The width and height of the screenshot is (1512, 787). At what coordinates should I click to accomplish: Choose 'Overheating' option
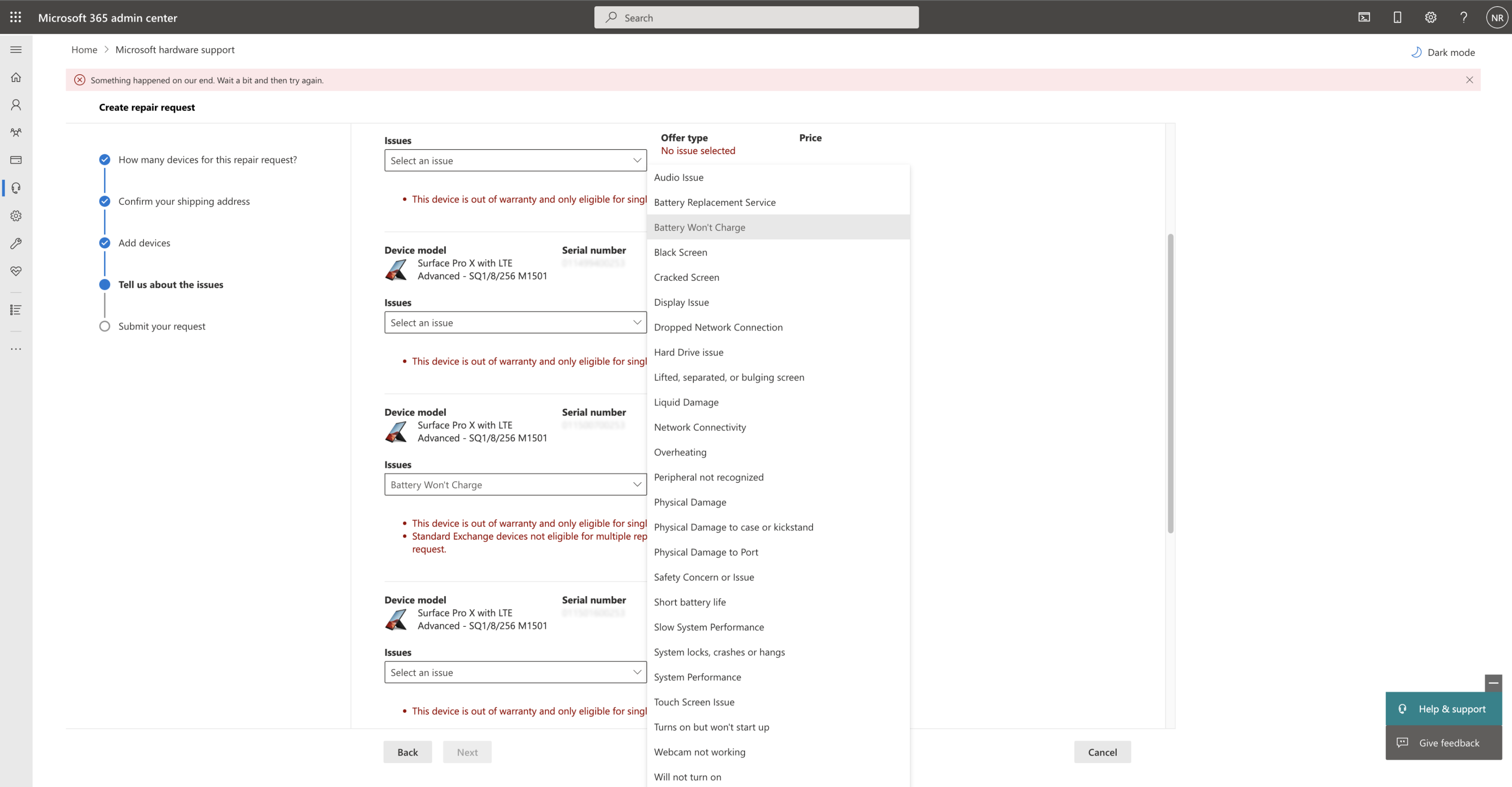778,452
